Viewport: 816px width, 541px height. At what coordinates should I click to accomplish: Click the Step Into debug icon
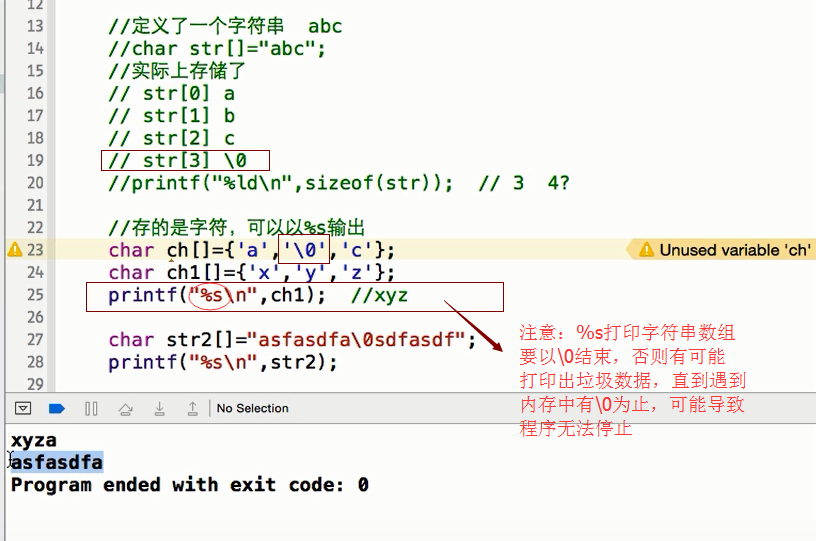[160, 409]
